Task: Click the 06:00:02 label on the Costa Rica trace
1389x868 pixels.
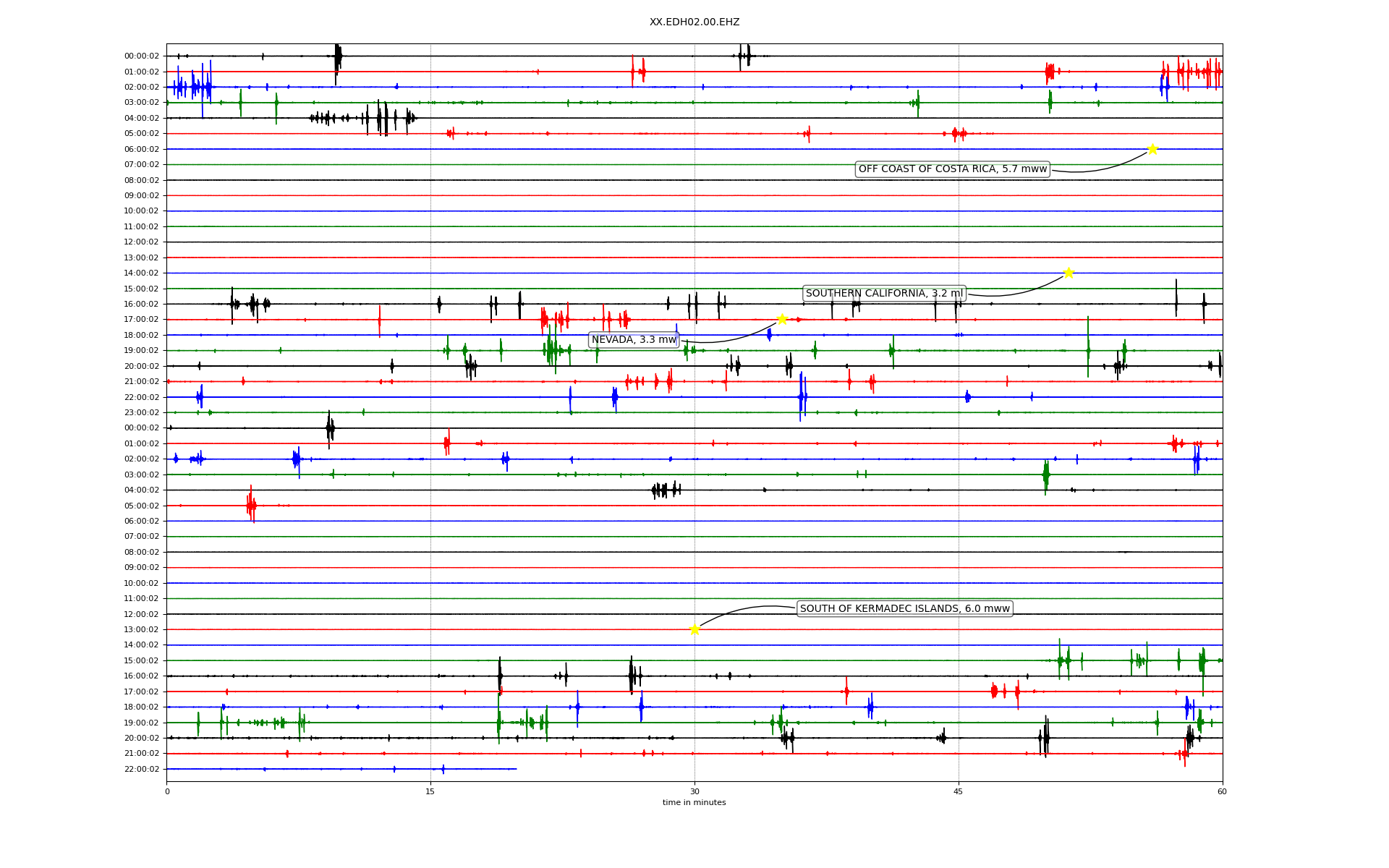Action: click(x=142, y=149)
